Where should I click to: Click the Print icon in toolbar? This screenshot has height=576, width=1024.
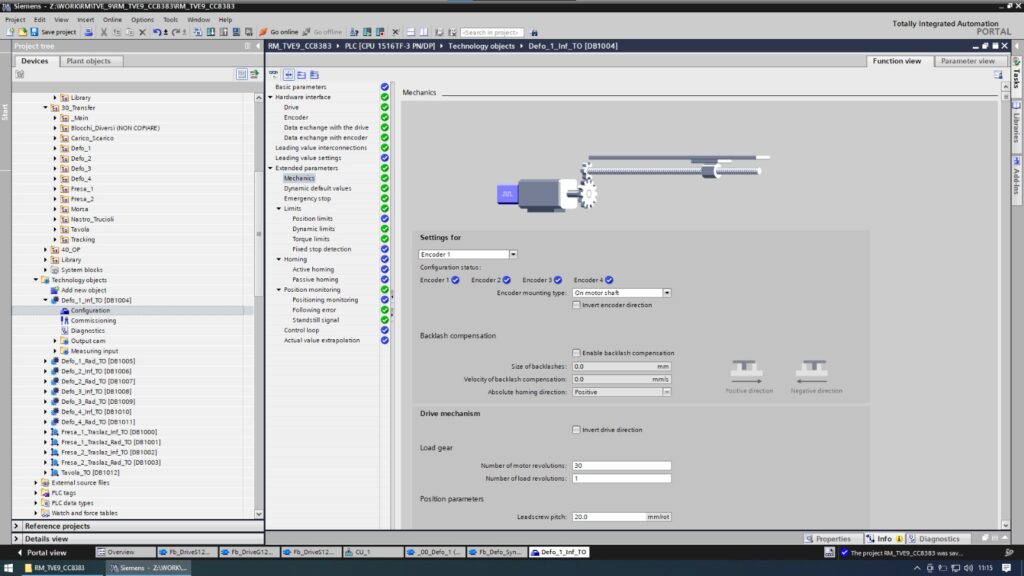click(88, 32)
